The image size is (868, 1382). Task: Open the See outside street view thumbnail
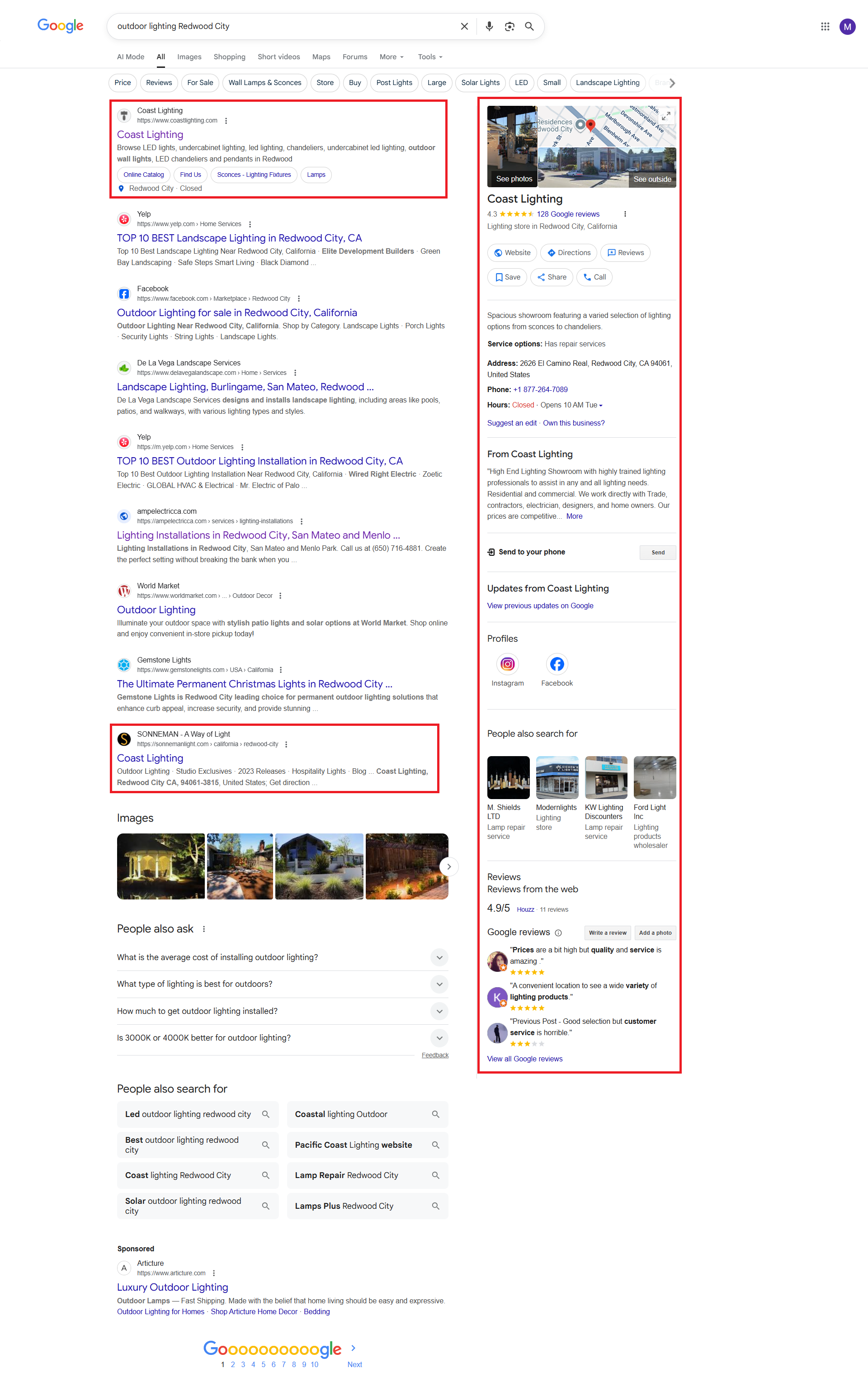(x=607, y=168)
